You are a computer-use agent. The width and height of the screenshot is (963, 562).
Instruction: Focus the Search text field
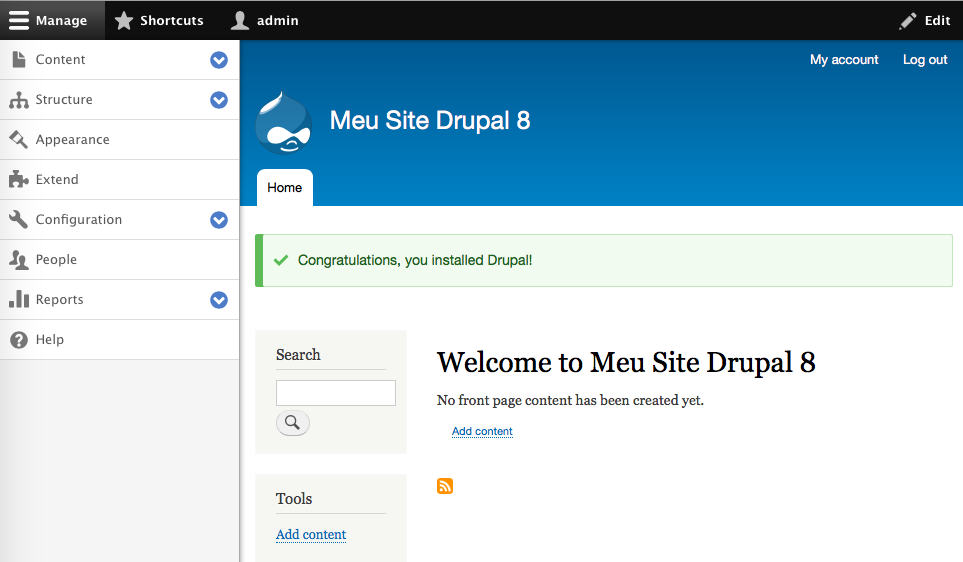[x=336, y=393]
